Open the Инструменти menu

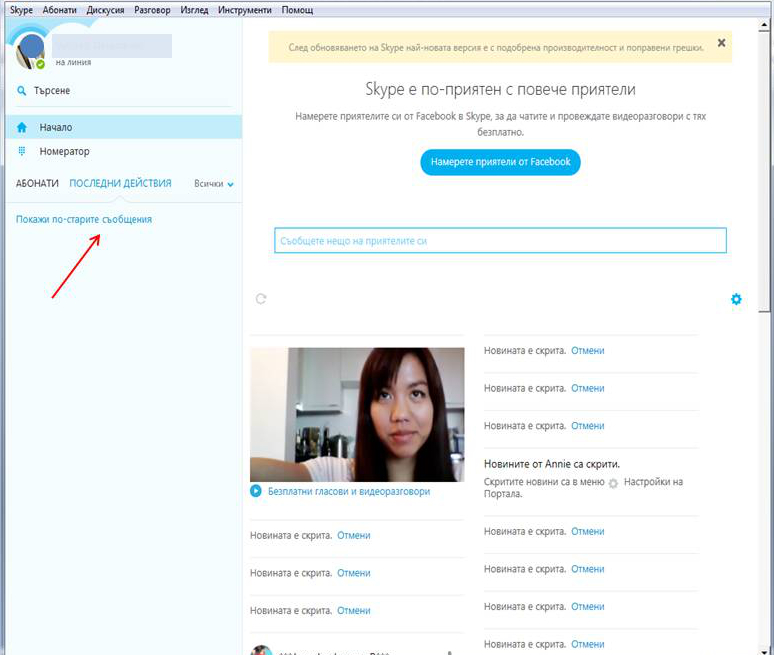coord(245,10)
